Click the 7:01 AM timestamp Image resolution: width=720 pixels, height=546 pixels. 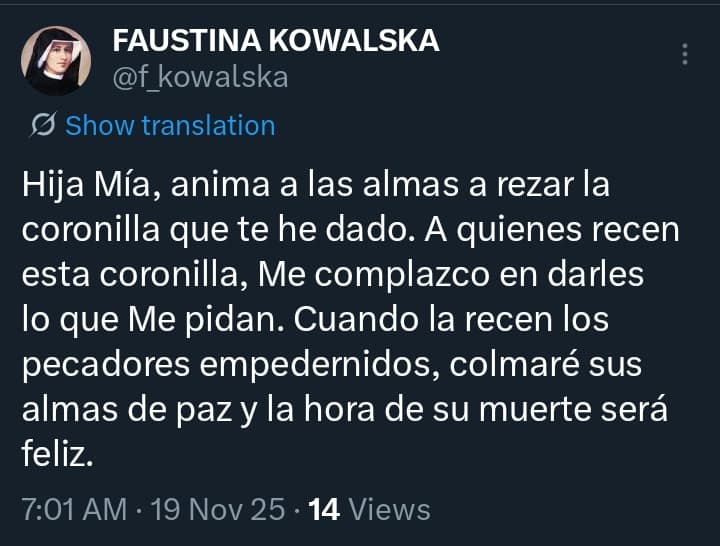coord(74,509)
